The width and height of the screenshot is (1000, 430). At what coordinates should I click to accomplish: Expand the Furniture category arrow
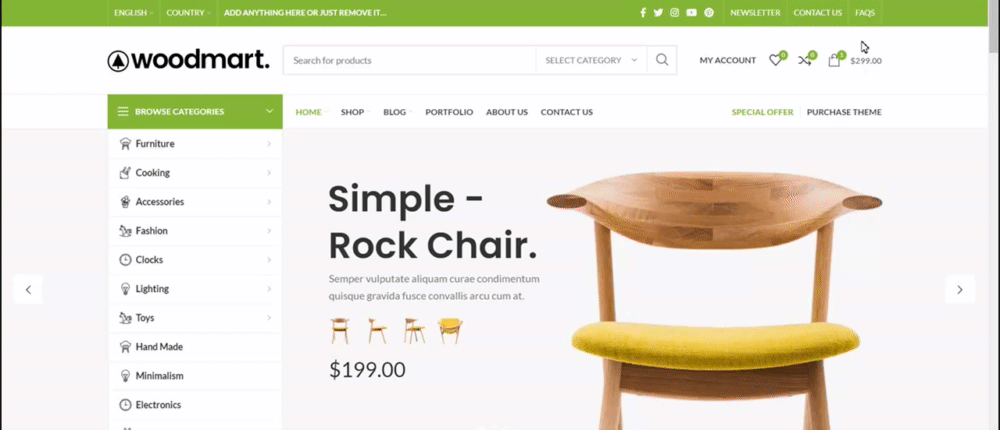269,144
